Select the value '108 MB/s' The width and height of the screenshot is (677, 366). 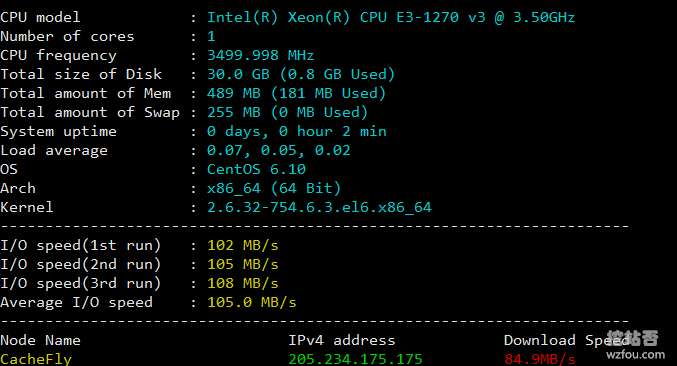coord(243,283)
